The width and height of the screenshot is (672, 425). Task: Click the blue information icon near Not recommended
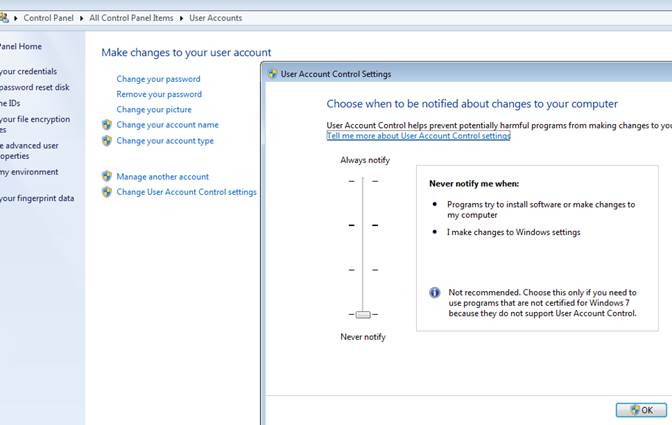(x=435, y=292)
